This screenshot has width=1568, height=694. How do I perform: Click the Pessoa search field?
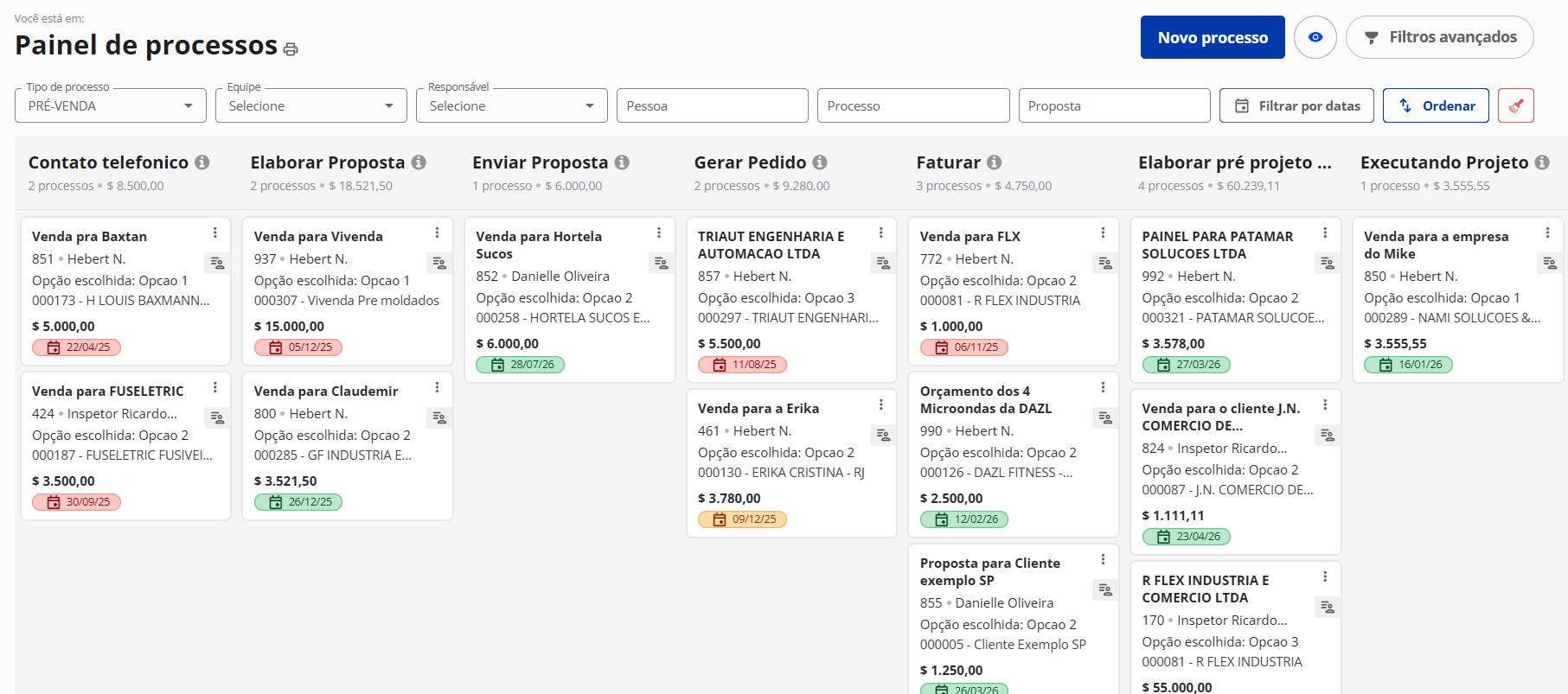point(712,105)
